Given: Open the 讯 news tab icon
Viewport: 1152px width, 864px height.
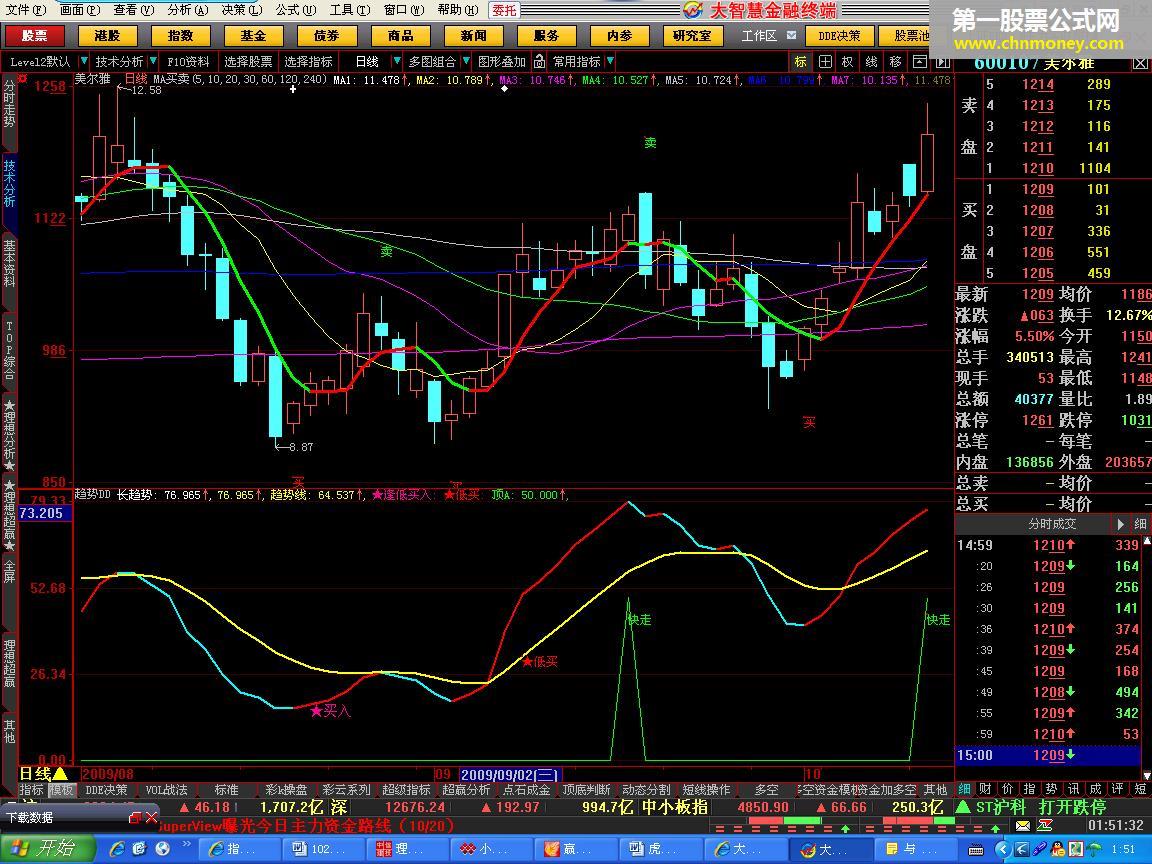Looking at the screenshot, I should point(1073,789).
